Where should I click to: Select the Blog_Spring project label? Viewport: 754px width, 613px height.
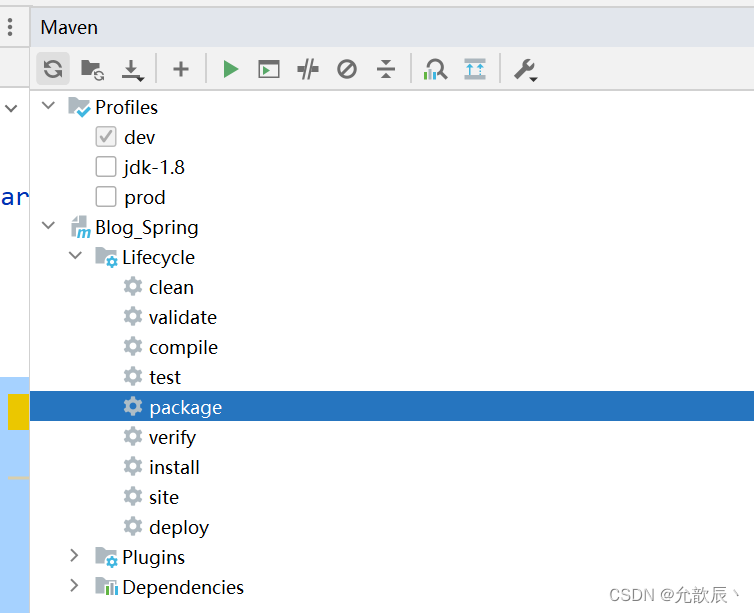147,228
